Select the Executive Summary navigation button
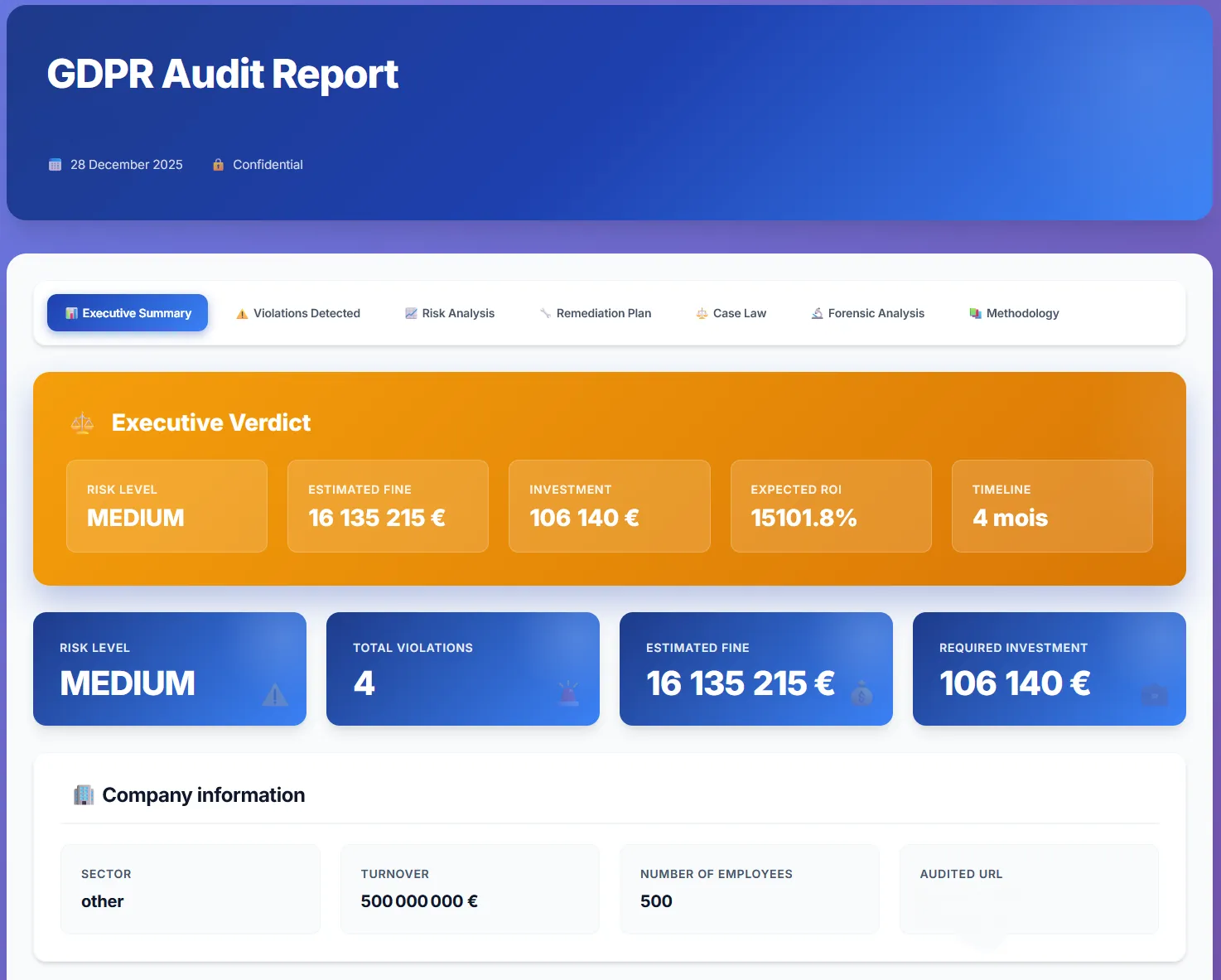The width and height of the screenshot is (1221, 980). [x=127, y=313]
